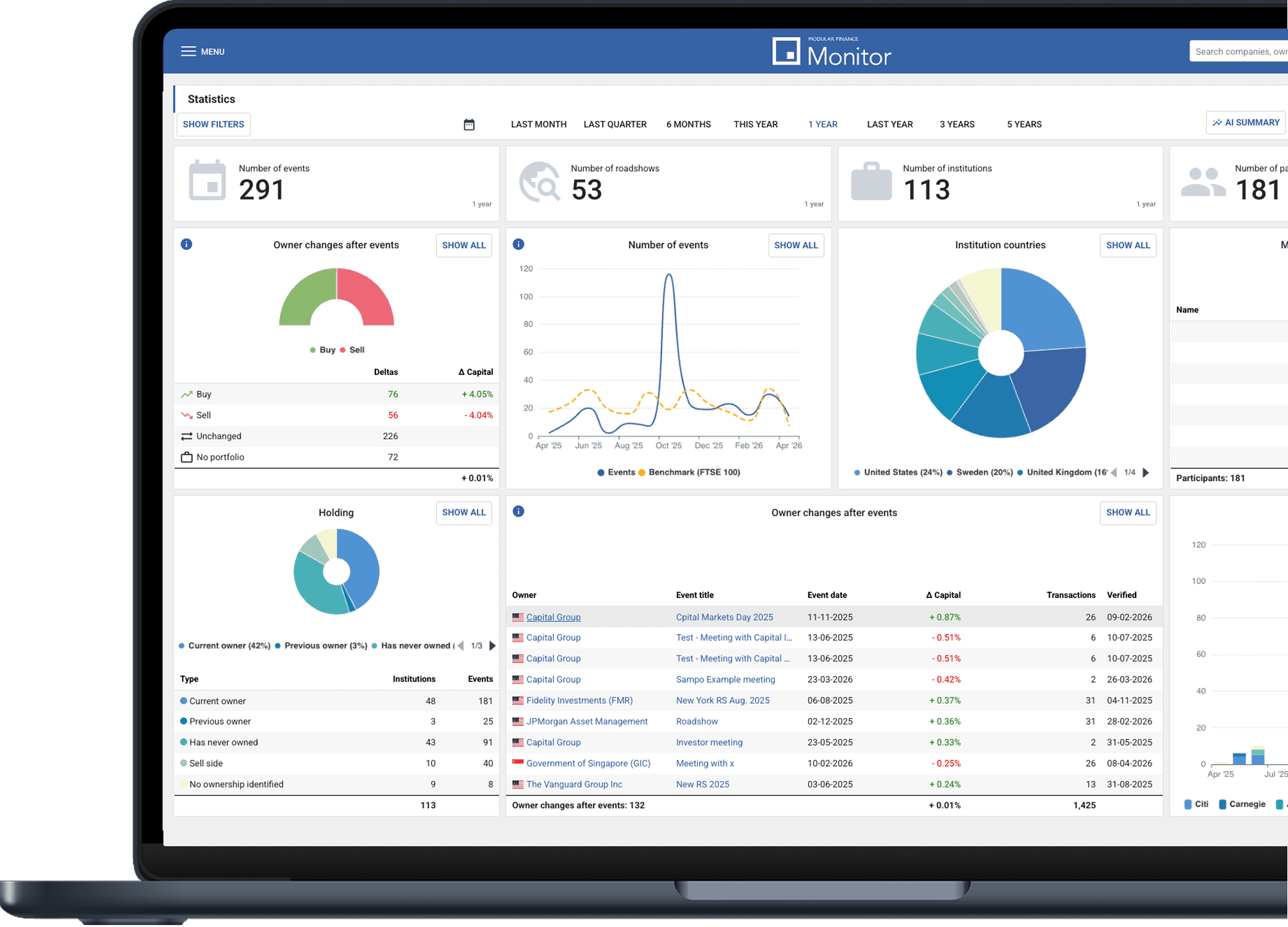Open info icon on Number of events chart
1288x927 pixels.
[518, 244]
